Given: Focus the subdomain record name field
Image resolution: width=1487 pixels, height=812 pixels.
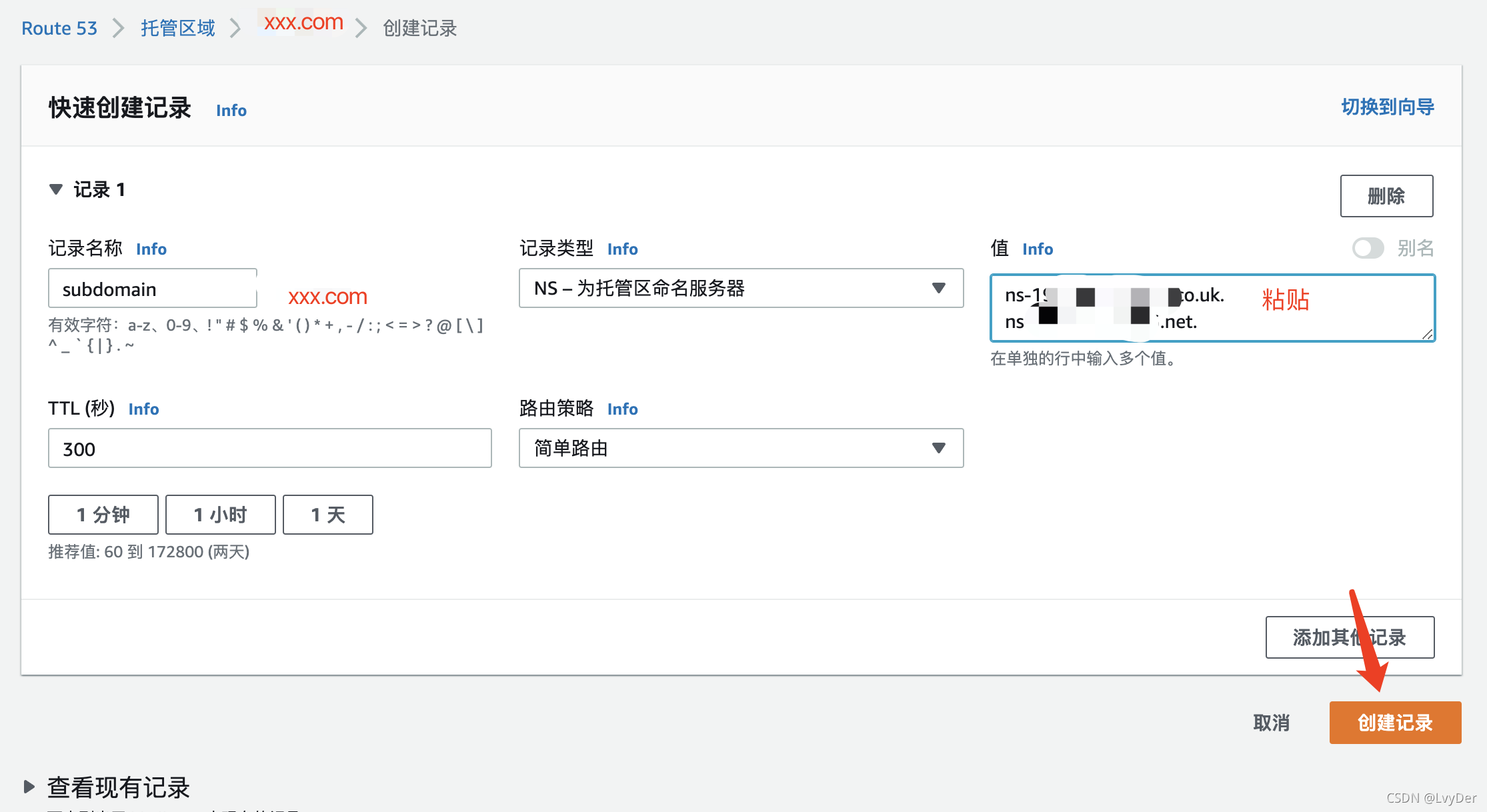Looking at the screenshot, I should point(153,289).
